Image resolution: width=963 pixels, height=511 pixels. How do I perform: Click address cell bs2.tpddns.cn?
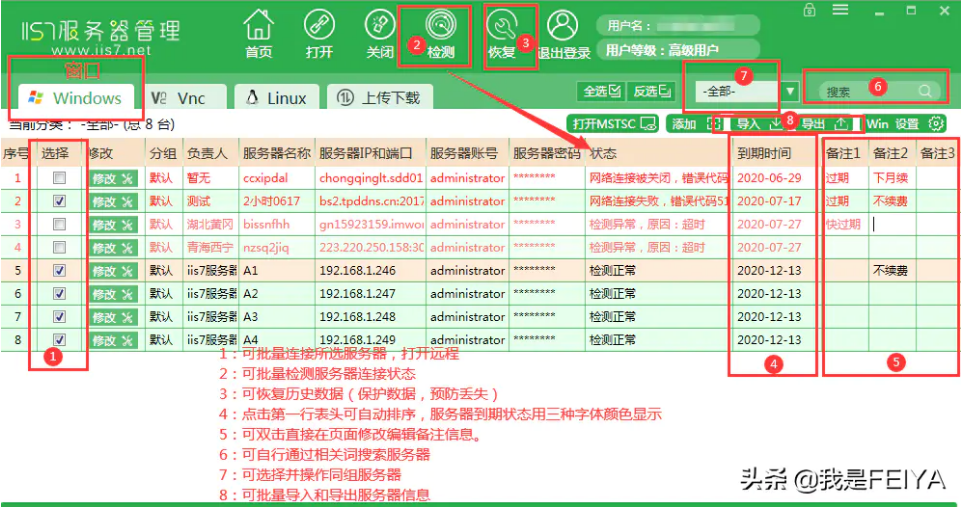coord(371,201)
